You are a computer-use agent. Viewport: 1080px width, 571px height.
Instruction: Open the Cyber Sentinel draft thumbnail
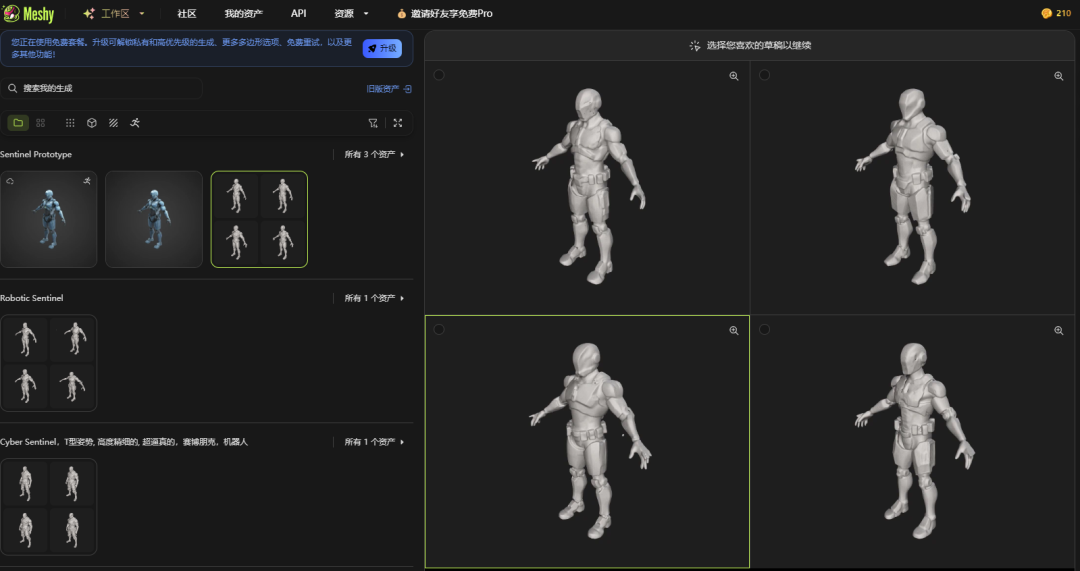click(49, 507)
